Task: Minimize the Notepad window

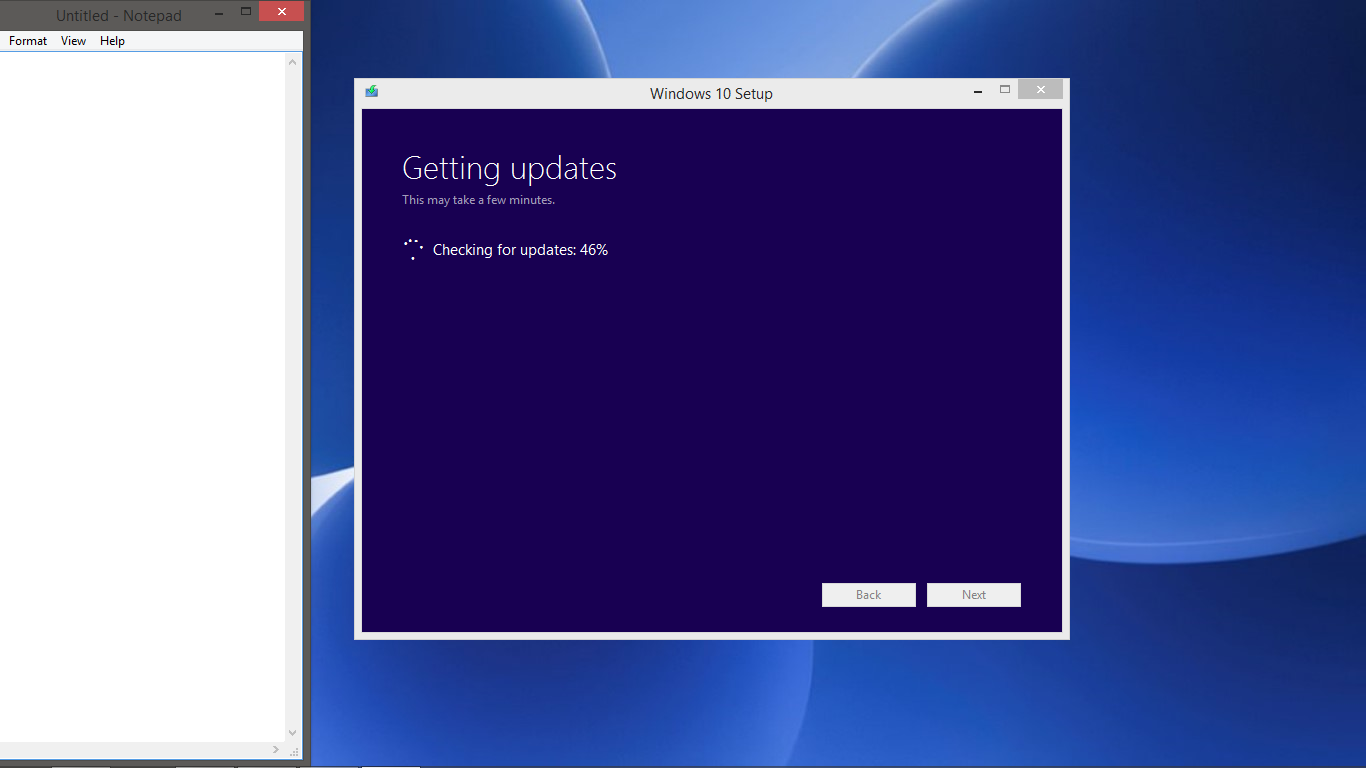Action: 219,13
